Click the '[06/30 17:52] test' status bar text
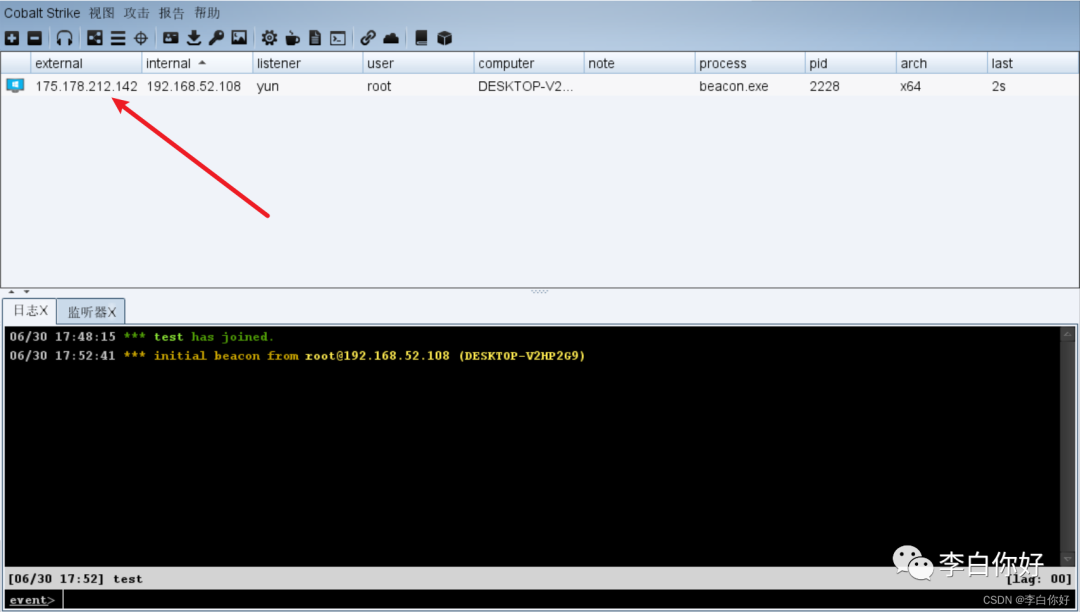Screen dimensions: 1080x612 tap(75, 579)
